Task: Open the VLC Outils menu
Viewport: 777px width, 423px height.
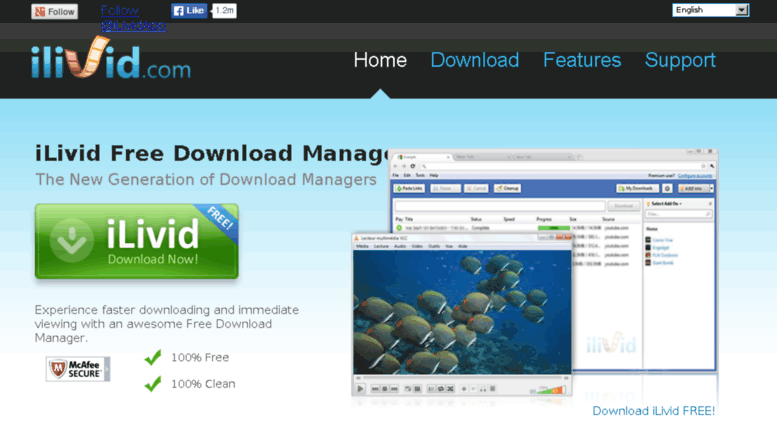Action: 434,246
